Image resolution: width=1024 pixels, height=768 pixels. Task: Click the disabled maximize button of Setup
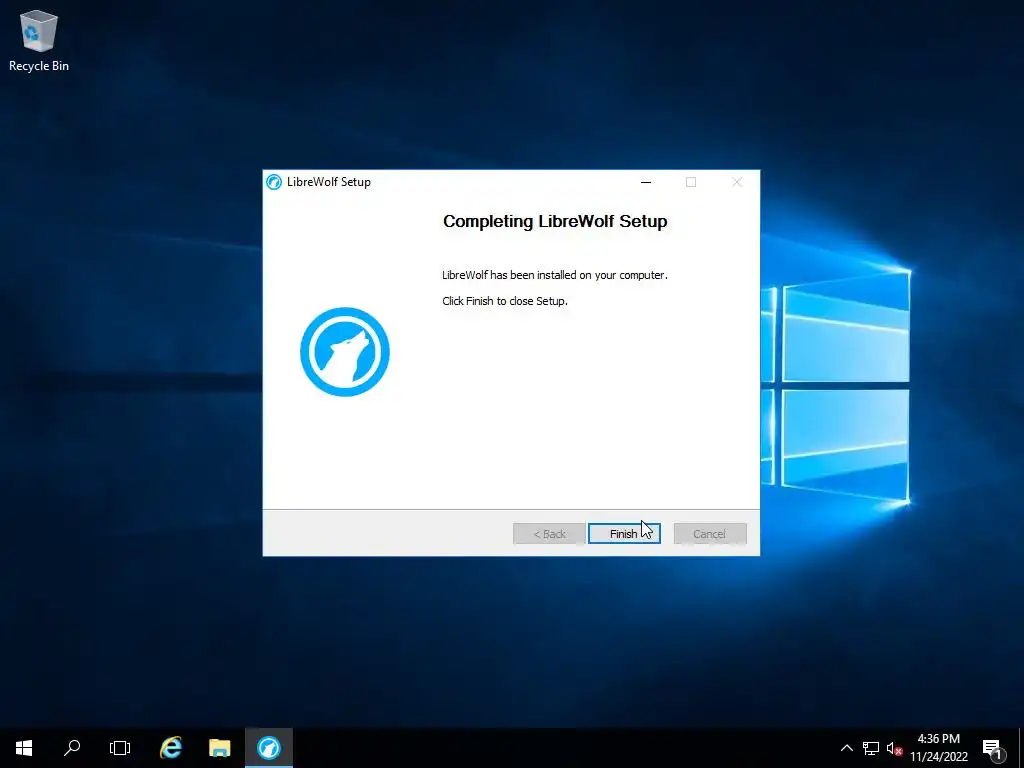(x=691, y=182)
